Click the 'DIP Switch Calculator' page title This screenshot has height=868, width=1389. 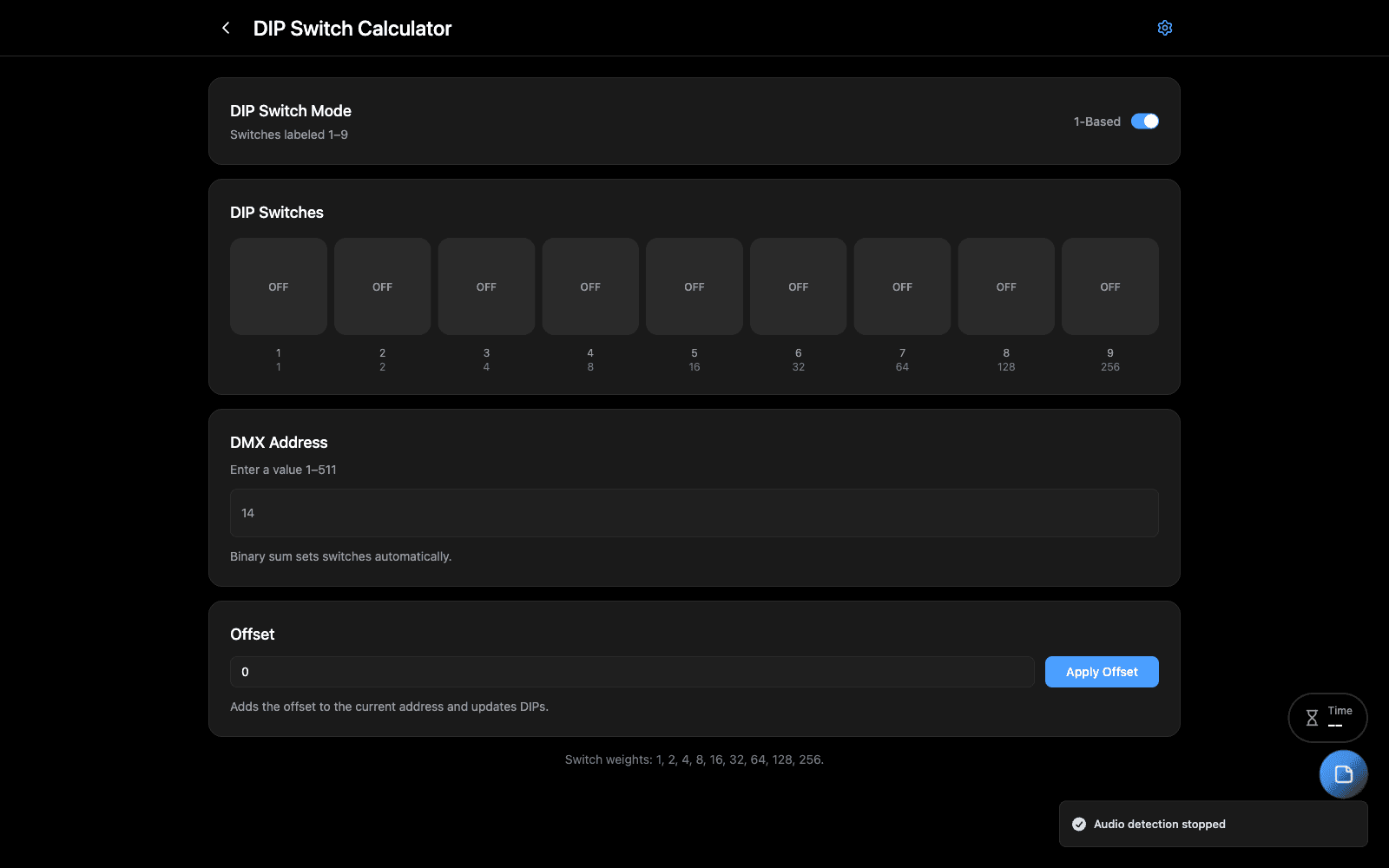[352, 29]
